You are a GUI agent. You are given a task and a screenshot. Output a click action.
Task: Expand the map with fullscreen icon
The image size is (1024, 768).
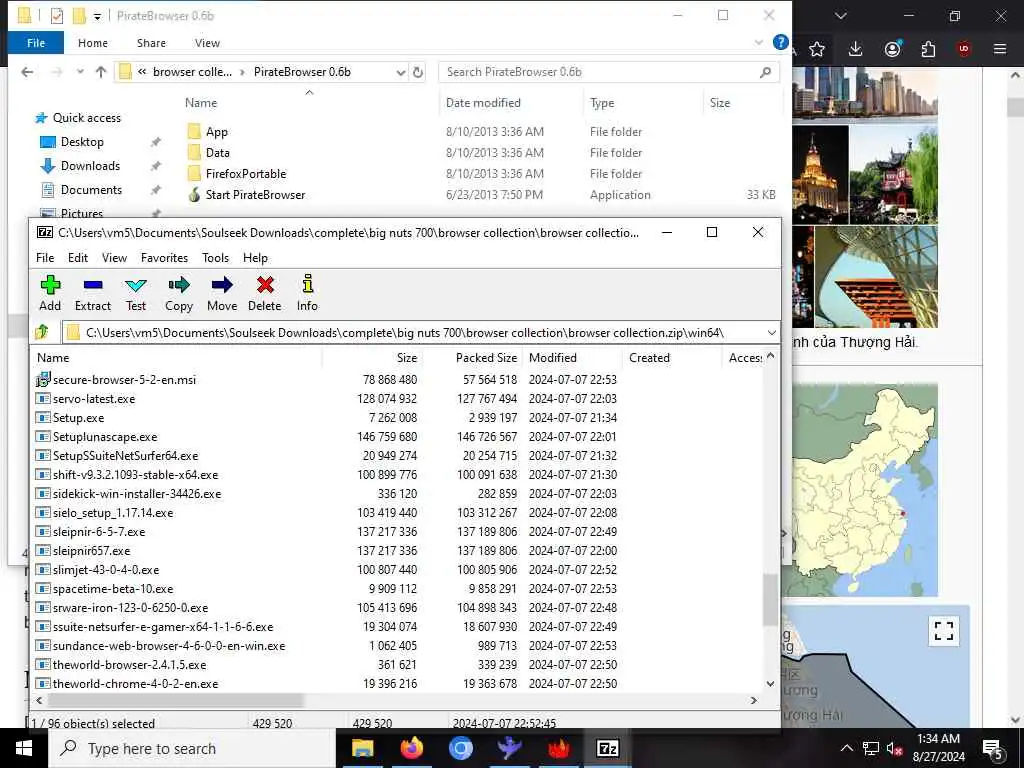944,630
